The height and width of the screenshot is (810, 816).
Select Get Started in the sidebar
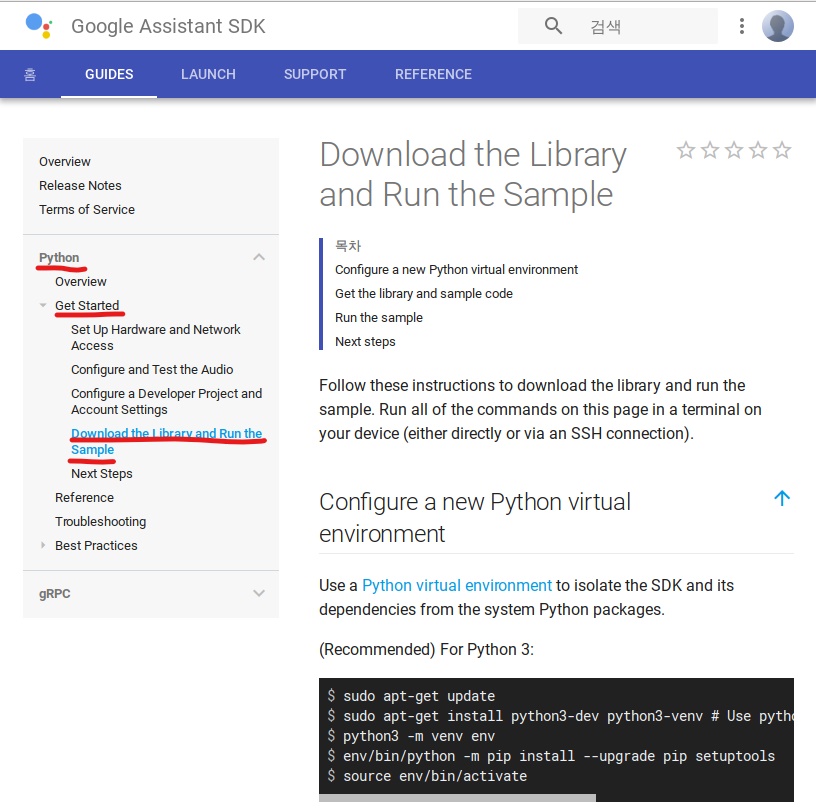[87, 306]
